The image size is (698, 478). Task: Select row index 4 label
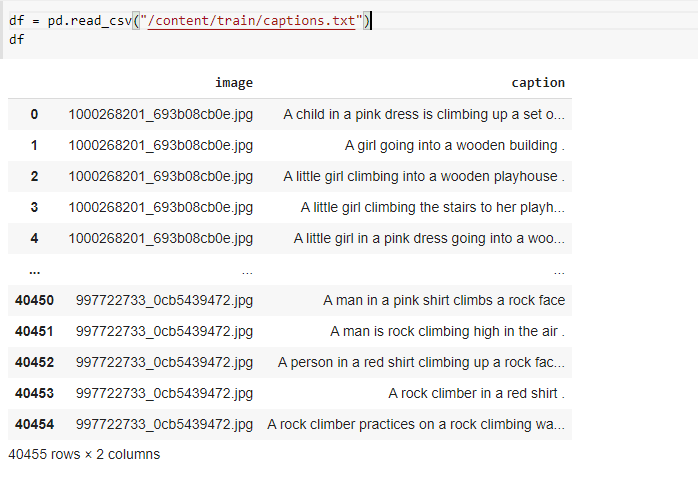click(34, 239)
